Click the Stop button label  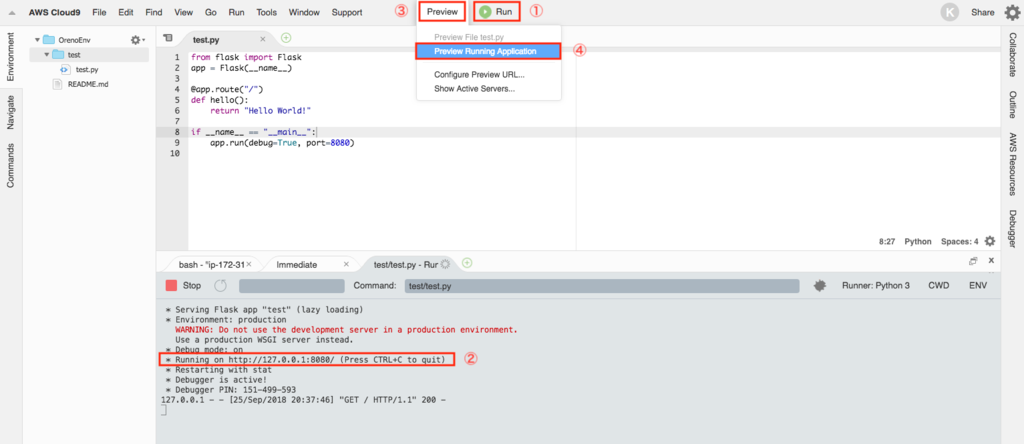[192, 286]
